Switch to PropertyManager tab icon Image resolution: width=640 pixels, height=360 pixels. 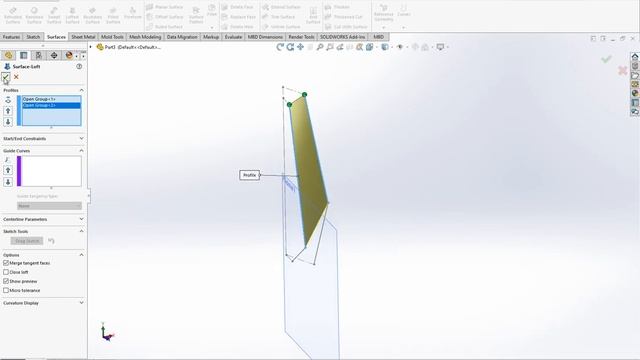pos(24,55)
